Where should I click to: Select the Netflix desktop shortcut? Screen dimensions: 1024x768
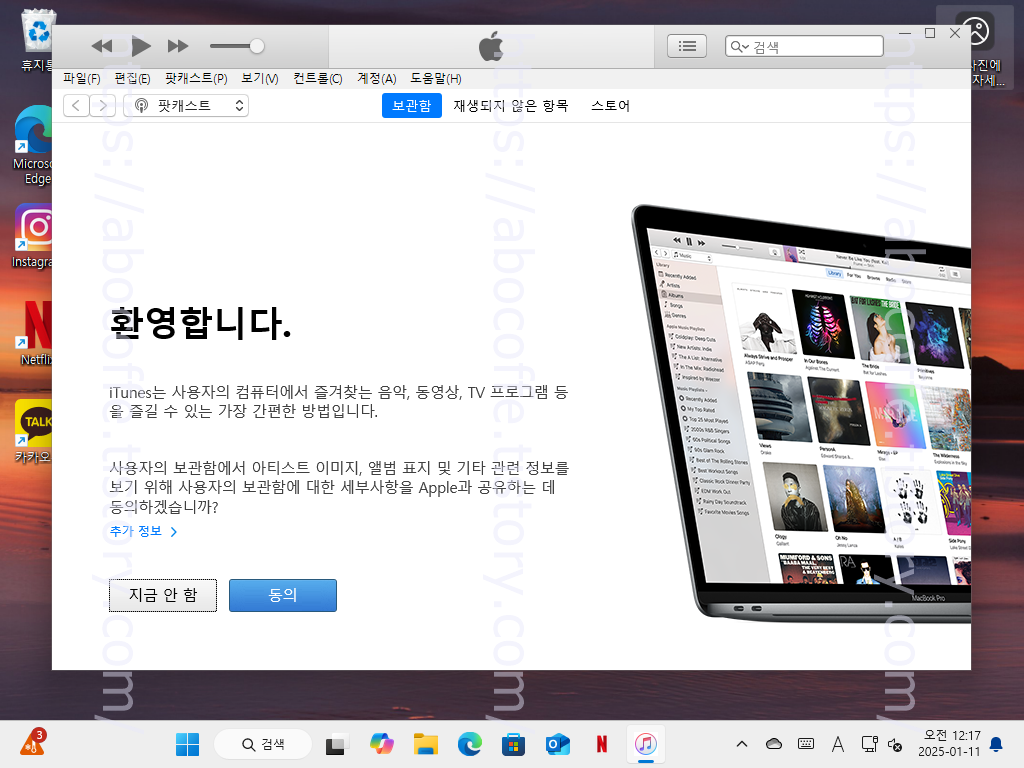[36, 333]
